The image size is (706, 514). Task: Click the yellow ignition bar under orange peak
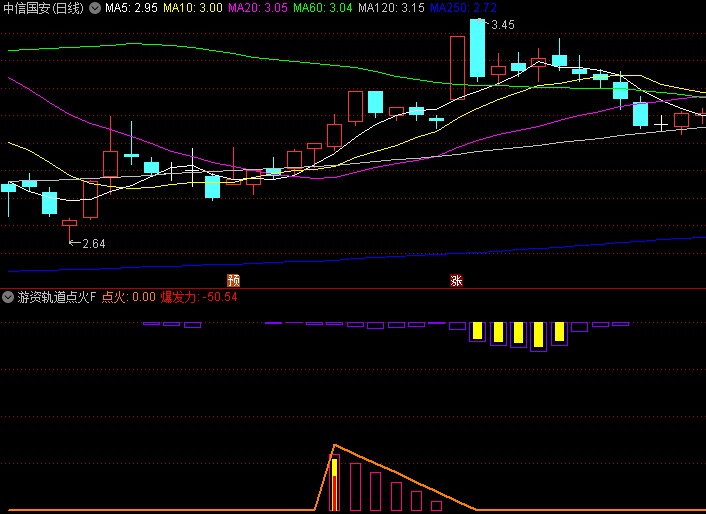pos(335,484)
